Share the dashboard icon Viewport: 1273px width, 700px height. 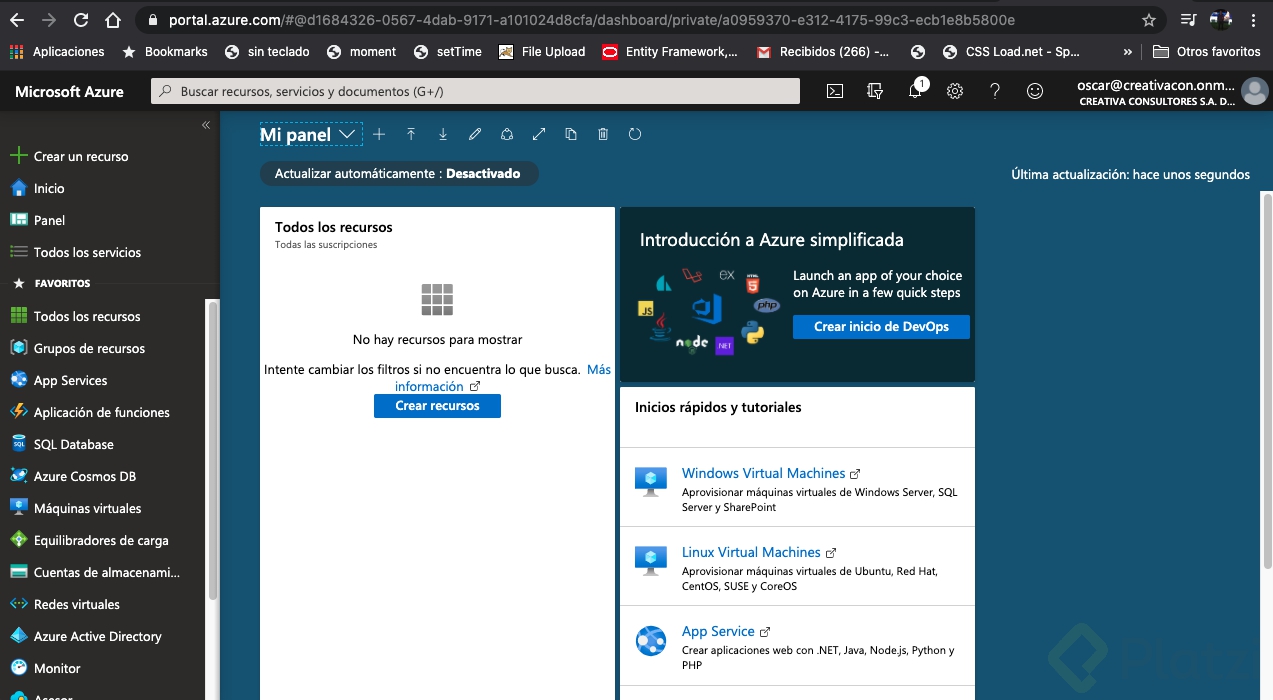[507, 134]
